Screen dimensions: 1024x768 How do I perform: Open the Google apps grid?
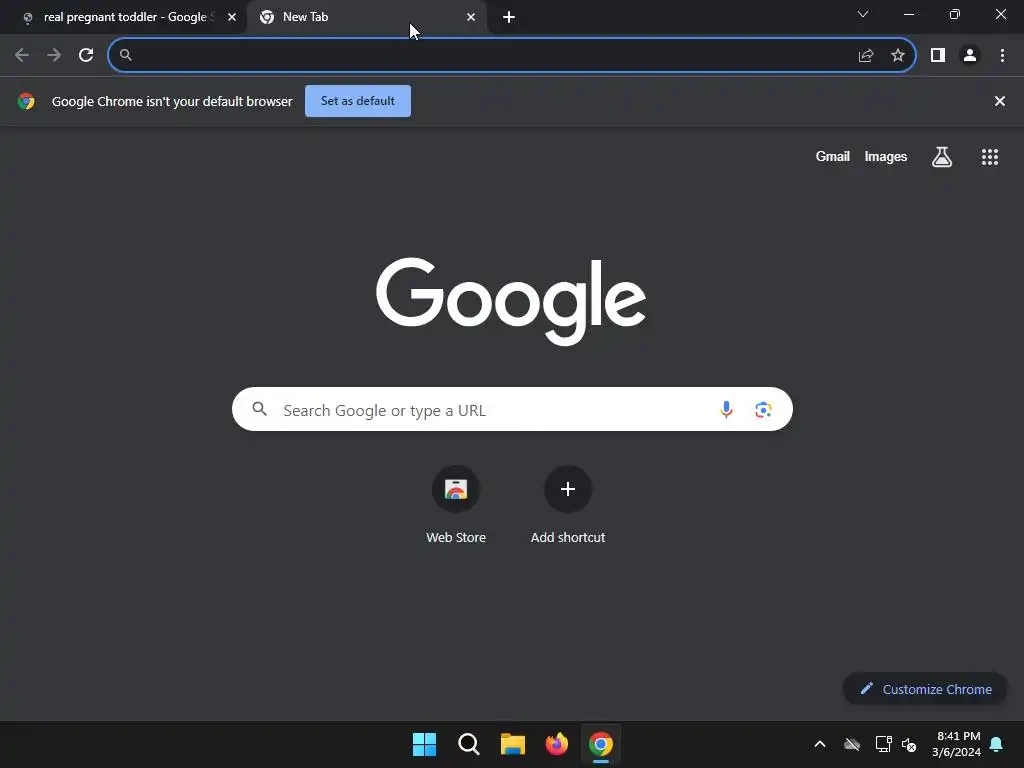click(990, 157)
